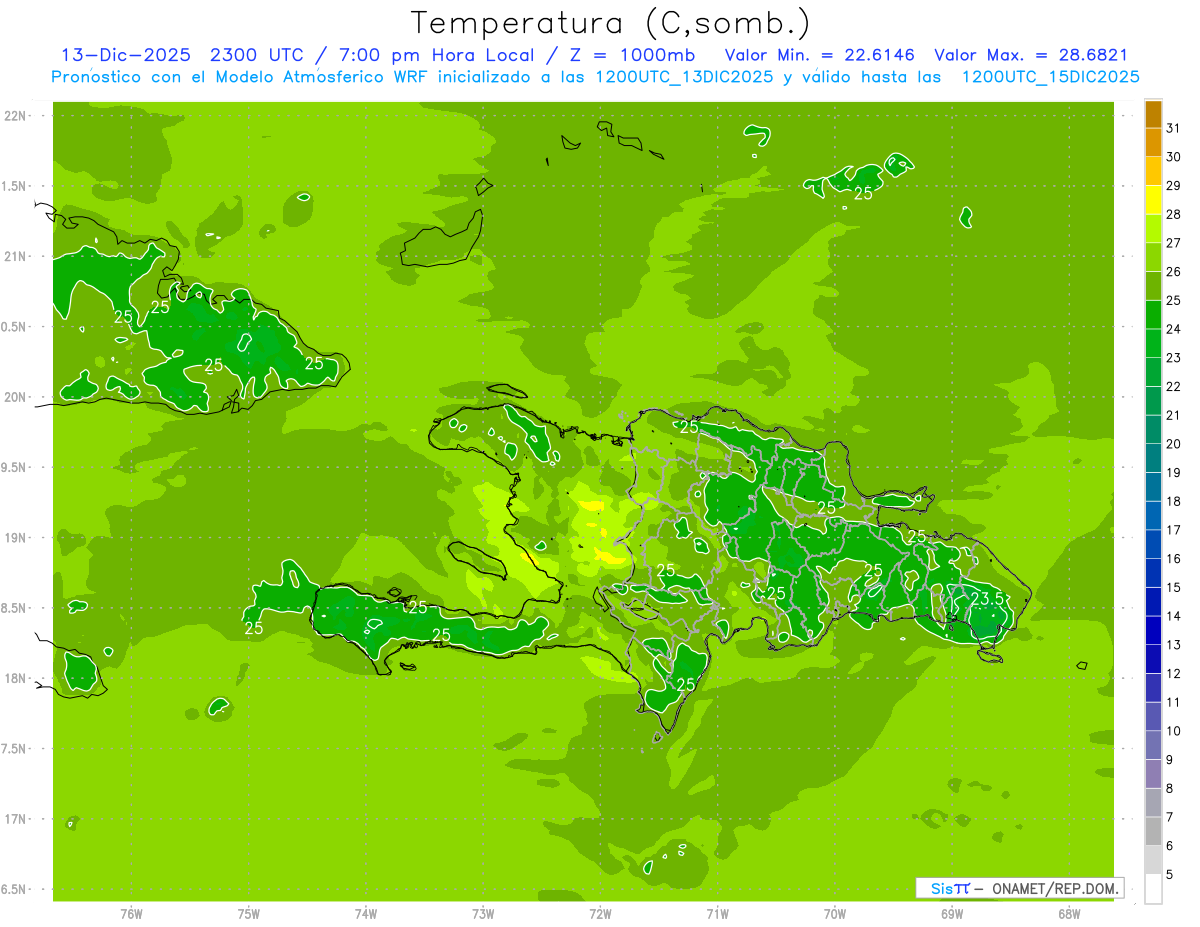The height and width of the screenshot is (927, 1200).
Task: Click the '69W' longitude label
Action: click(952, 914)
